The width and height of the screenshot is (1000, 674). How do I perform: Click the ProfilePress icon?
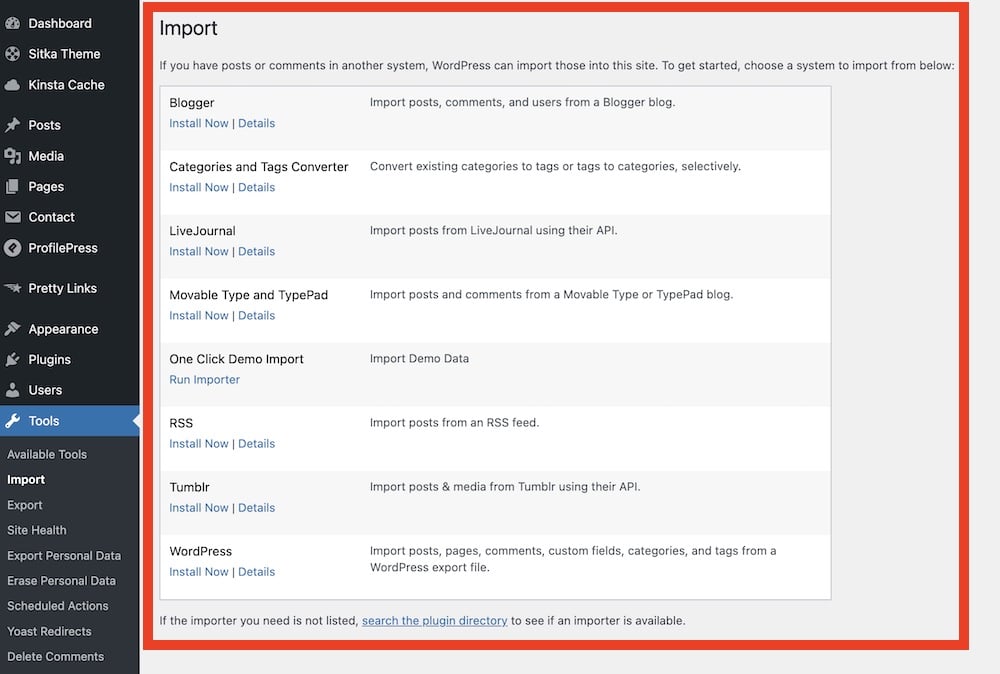[x=13, y=248]
